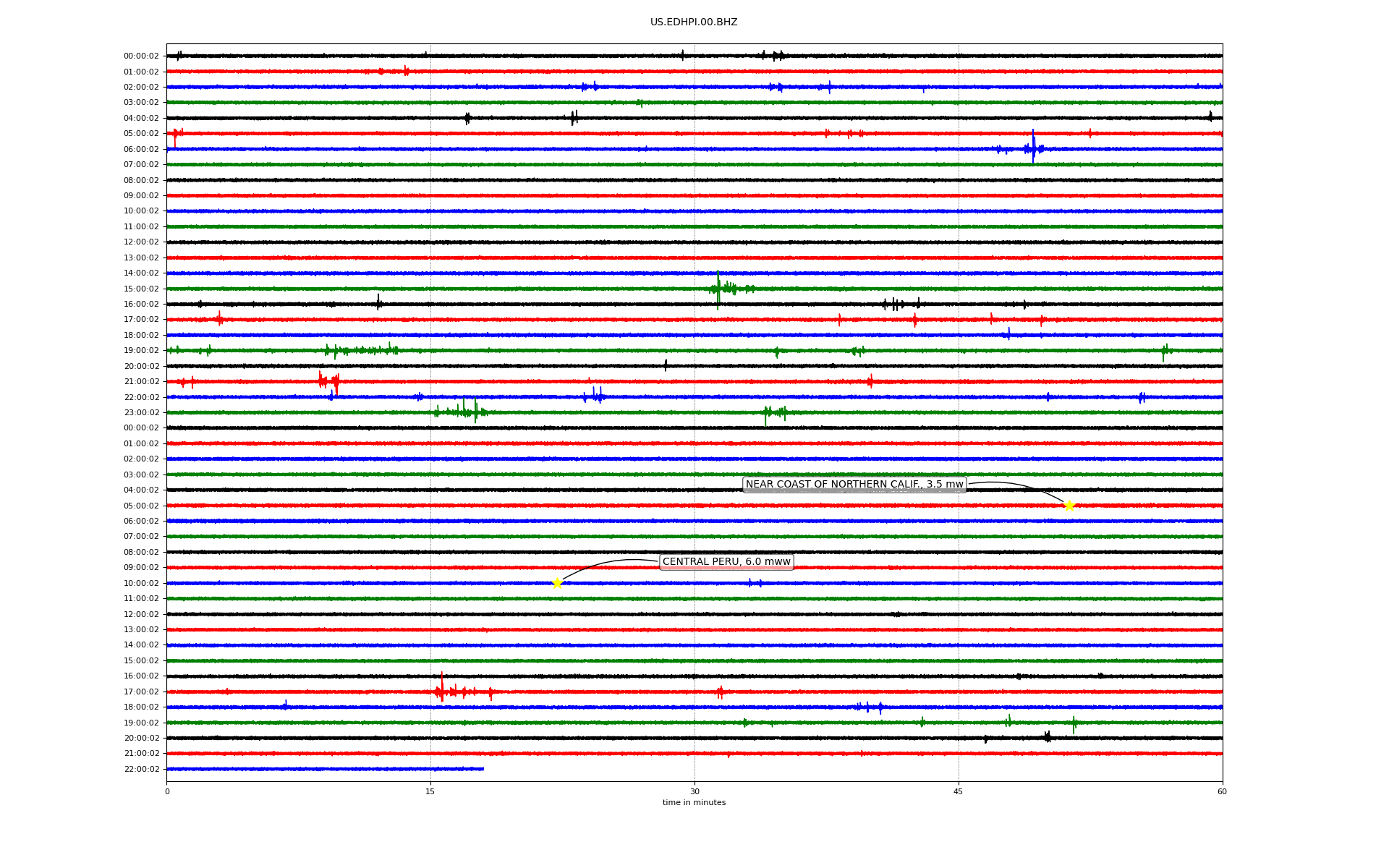1389x868 pixels.
Task: Click the 22:00:02 label at the last row
Action: pyautogui.click(x=141, y=769)
